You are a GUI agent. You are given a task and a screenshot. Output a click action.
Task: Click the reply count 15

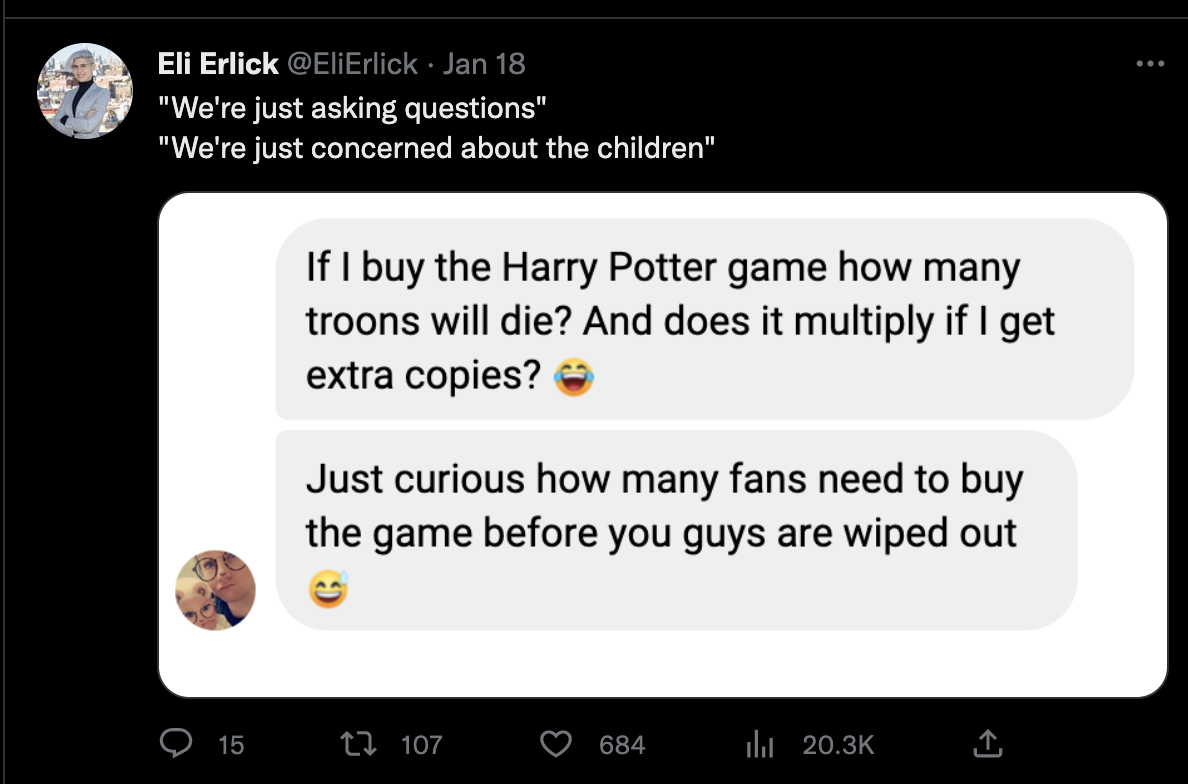pyautogui.click(x=231, y=745)
